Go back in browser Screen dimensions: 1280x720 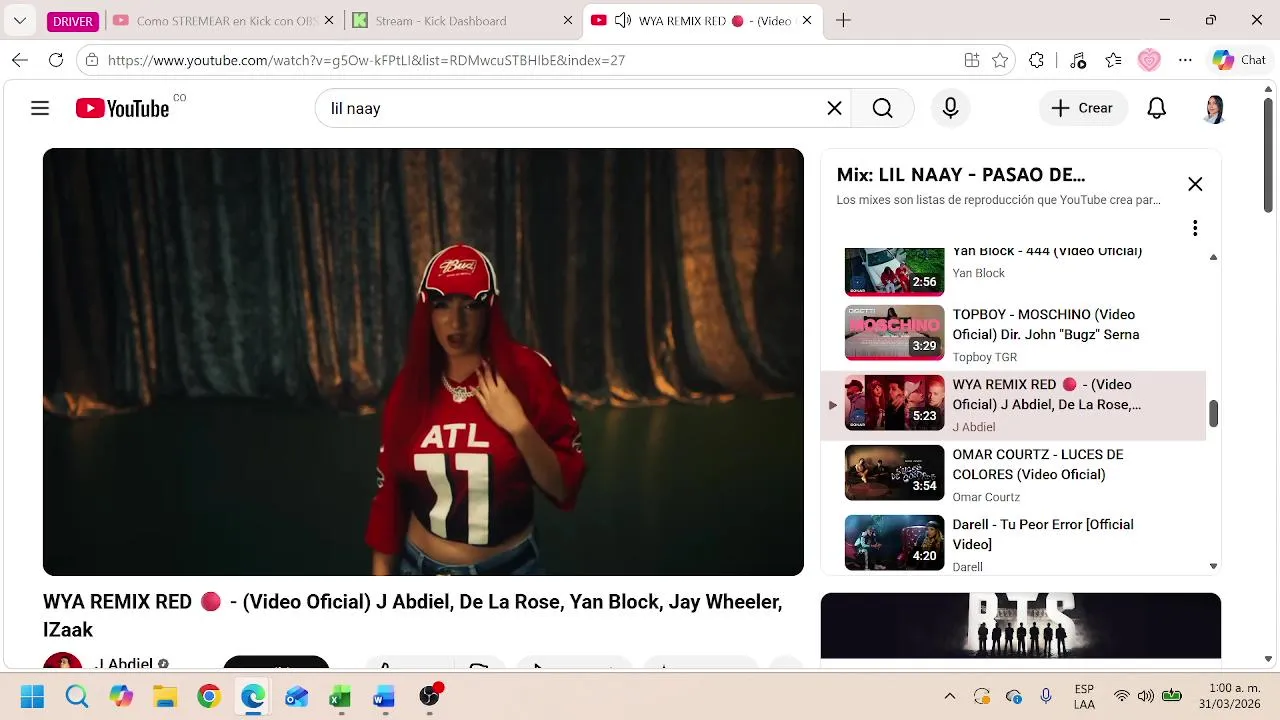tap(20, 60)
